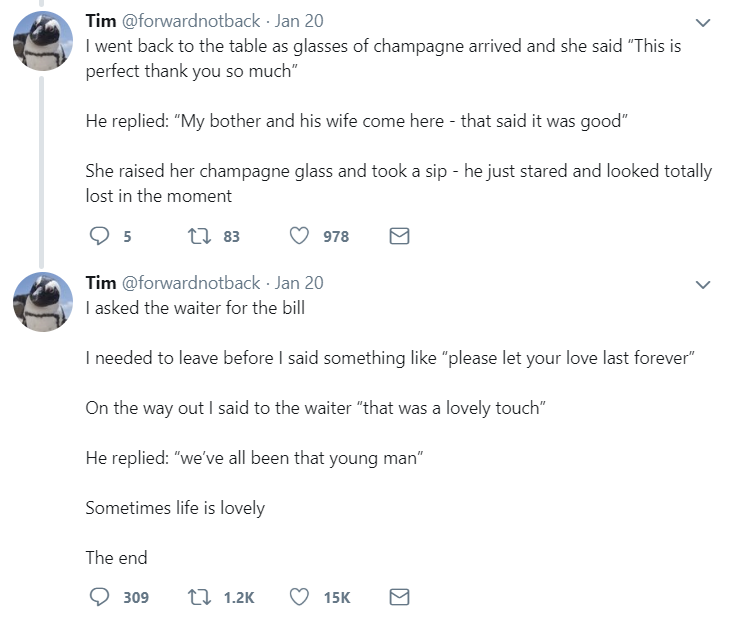Expand more options on second tweet
The image size is (739, 619).
click(x=702, y=284)
